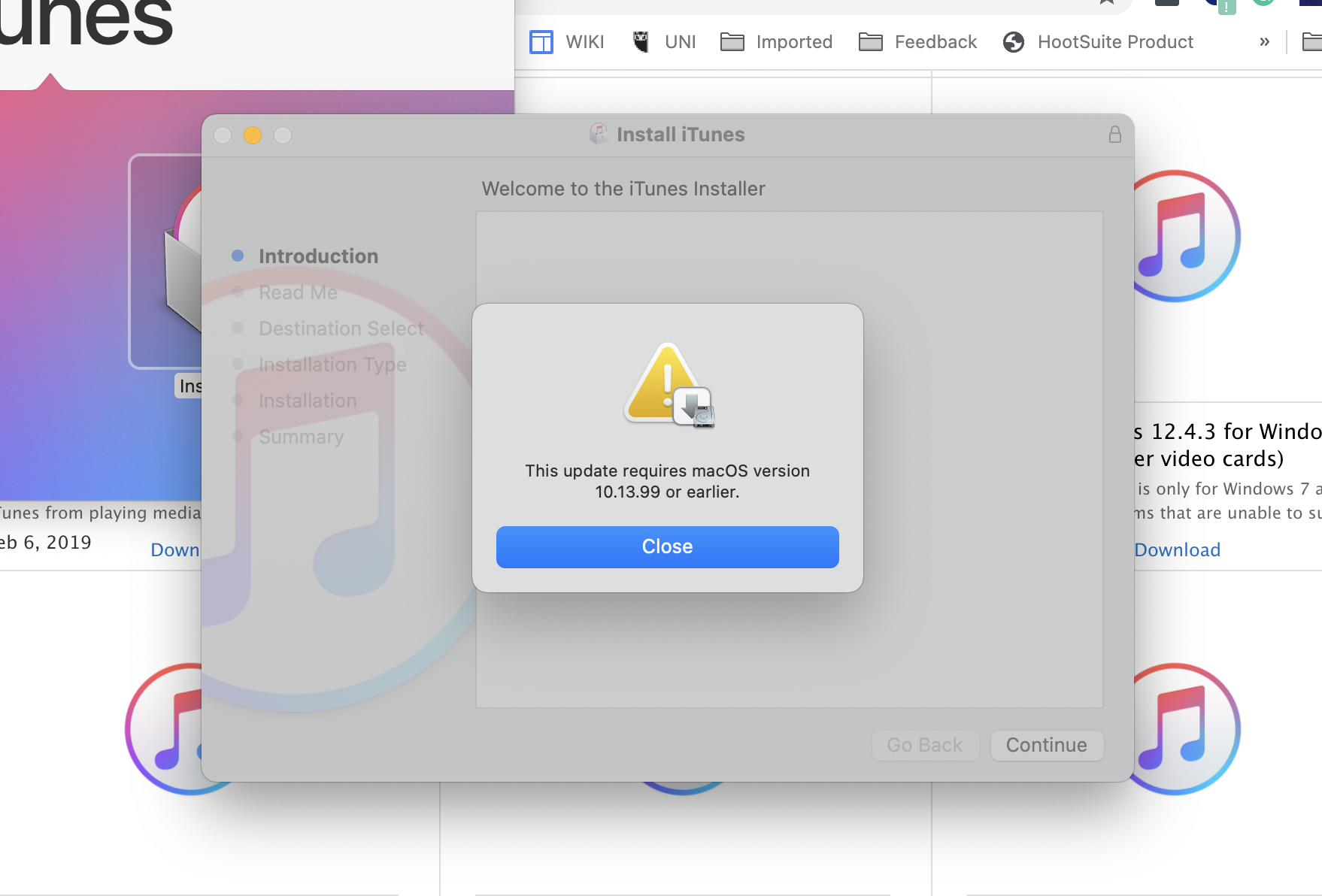The width and height of the screenshot is (1322, 896).
Task: Click the package icon beside the Install iTunes title
Action: [x=599, y=134]
